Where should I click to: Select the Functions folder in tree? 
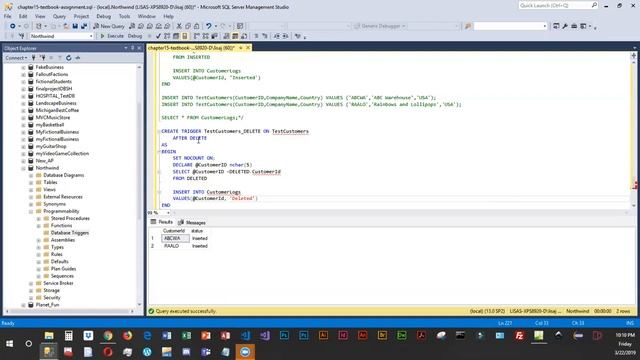point(62,226)
